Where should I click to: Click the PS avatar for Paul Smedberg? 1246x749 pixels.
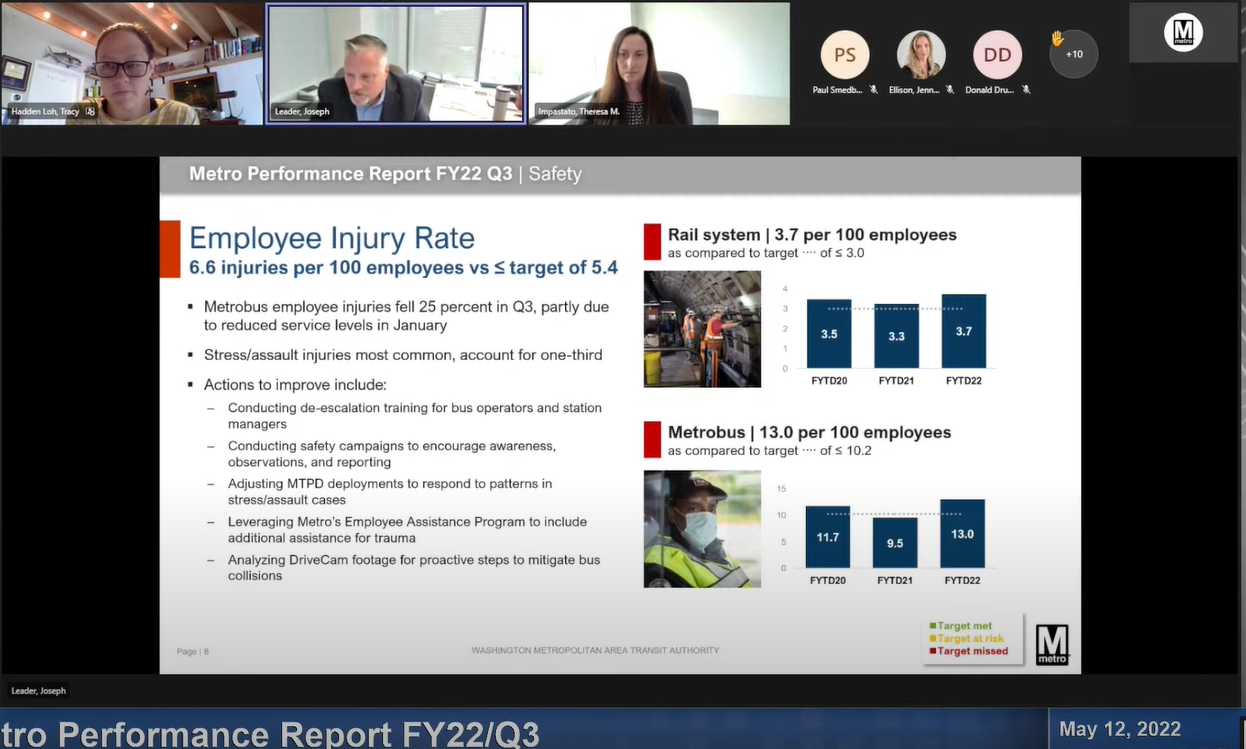845,55
